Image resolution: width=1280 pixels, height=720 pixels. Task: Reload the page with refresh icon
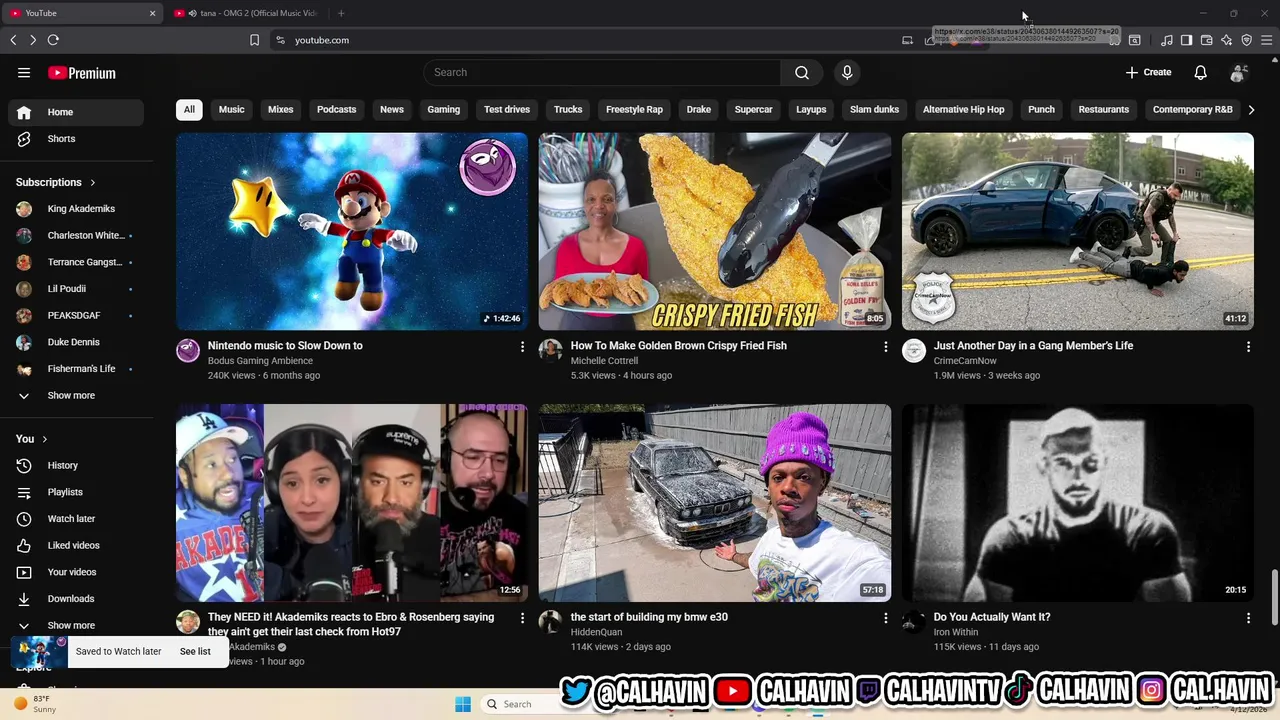click(x=53, y=40)
